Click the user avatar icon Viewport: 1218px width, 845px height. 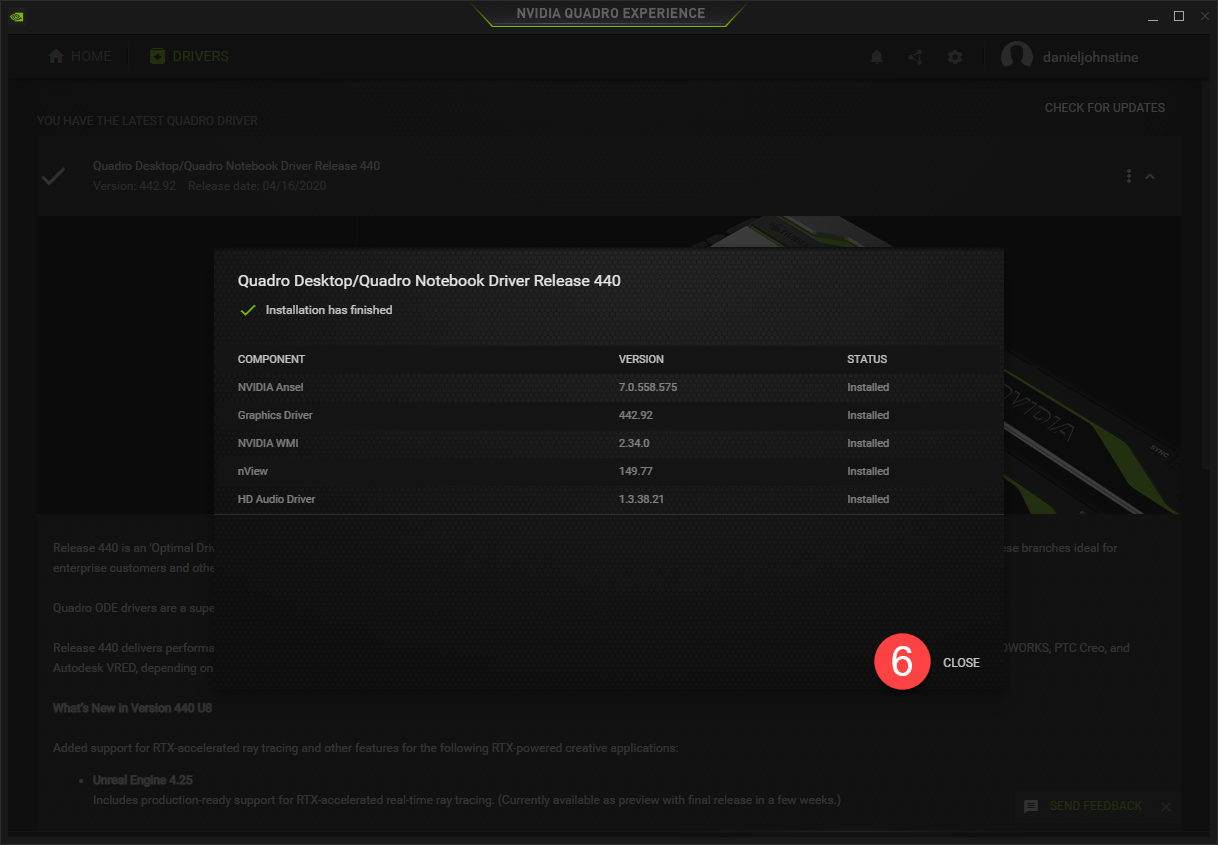(1017, 57)
